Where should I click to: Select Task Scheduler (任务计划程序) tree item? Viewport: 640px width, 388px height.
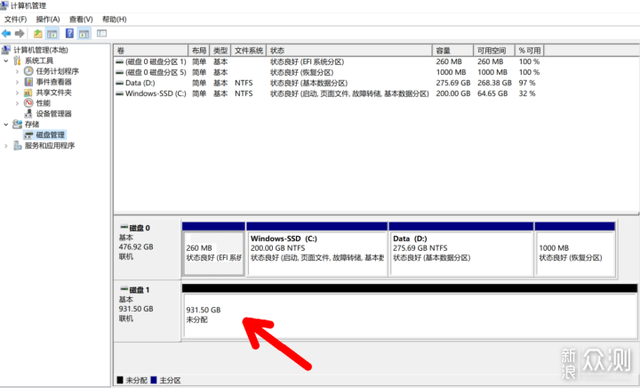click(58, 71)
